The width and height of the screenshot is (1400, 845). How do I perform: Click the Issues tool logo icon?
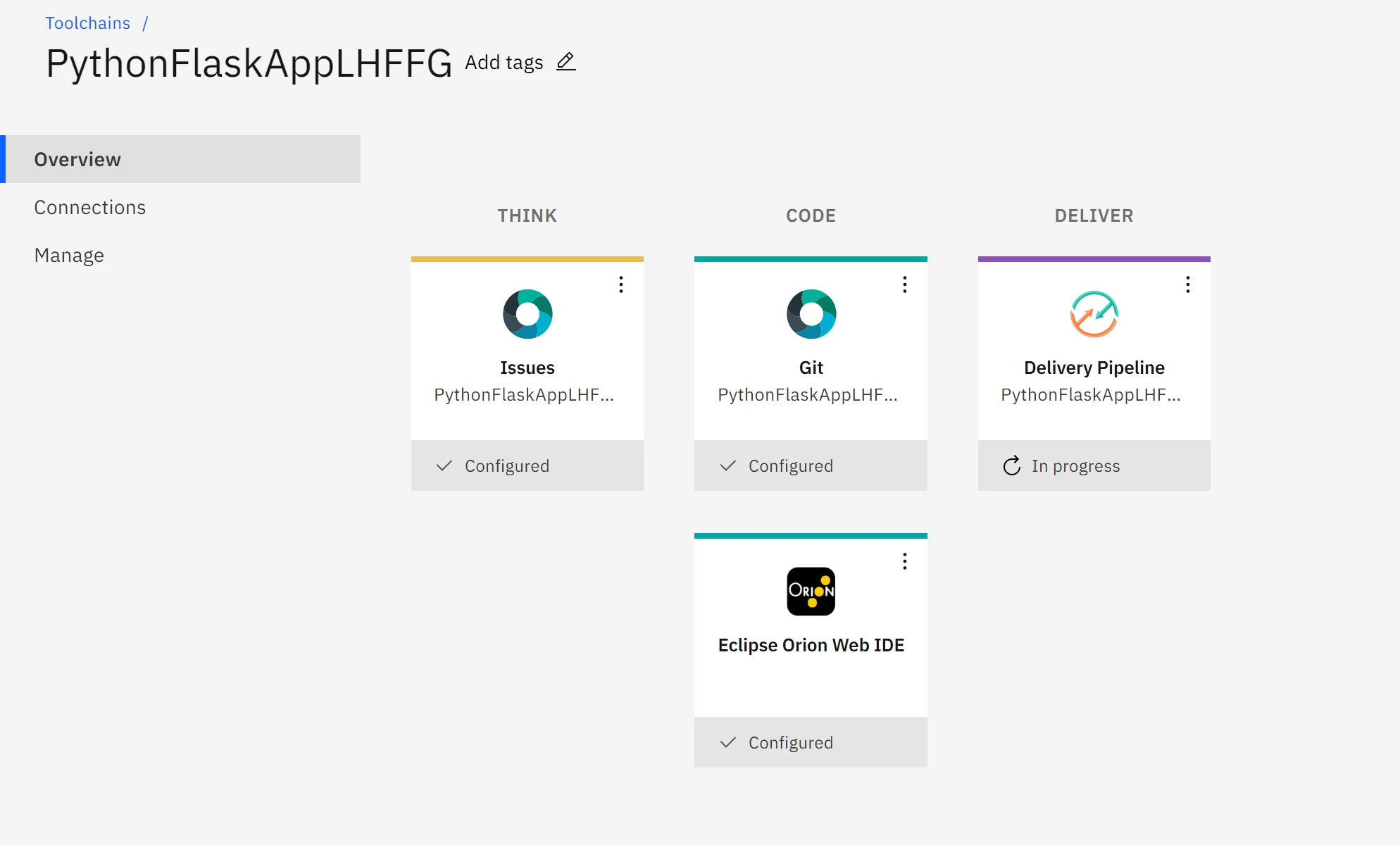527,314
